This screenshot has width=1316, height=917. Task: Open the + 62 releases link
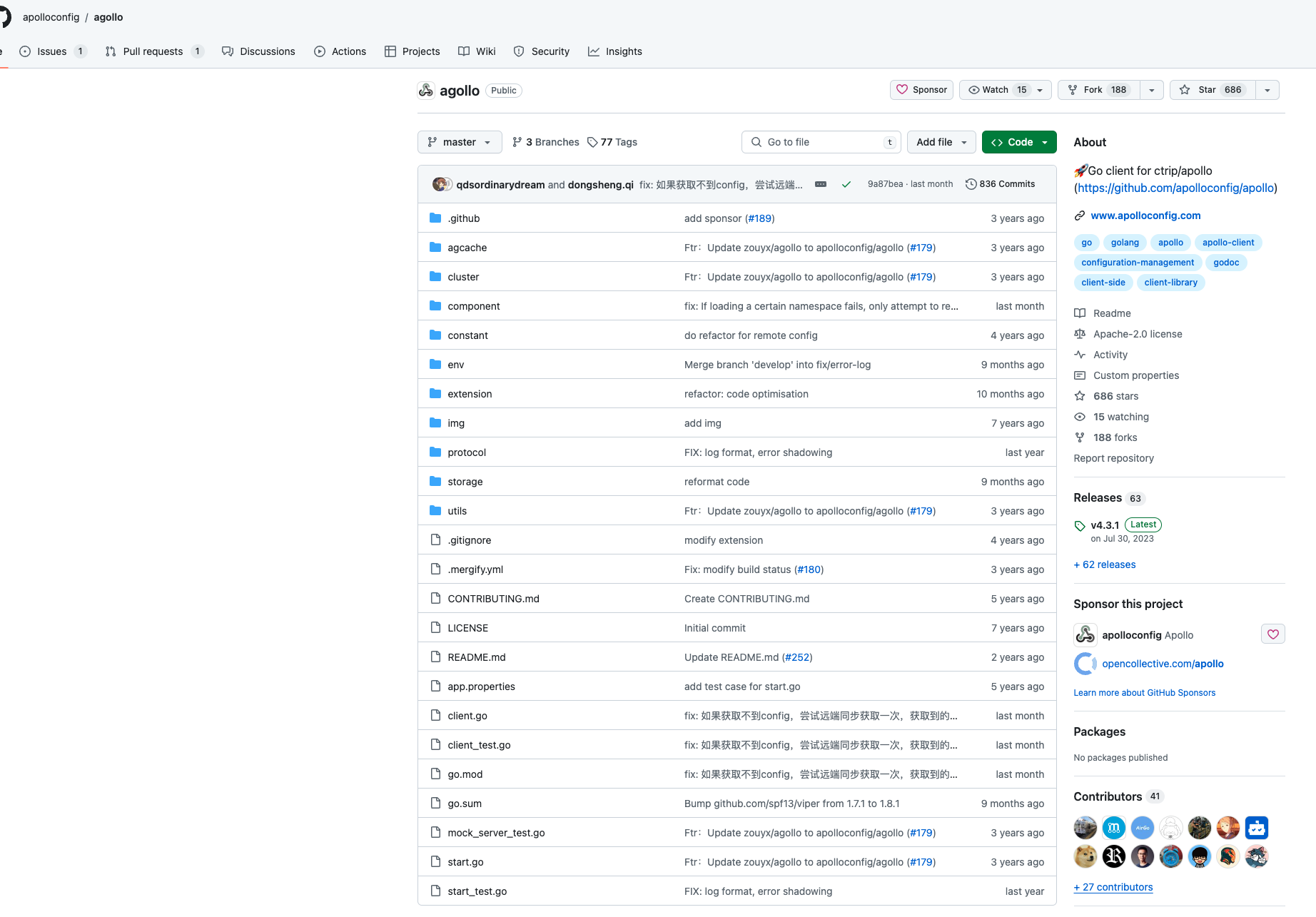pyautogui.click(x=1105, y=564)
